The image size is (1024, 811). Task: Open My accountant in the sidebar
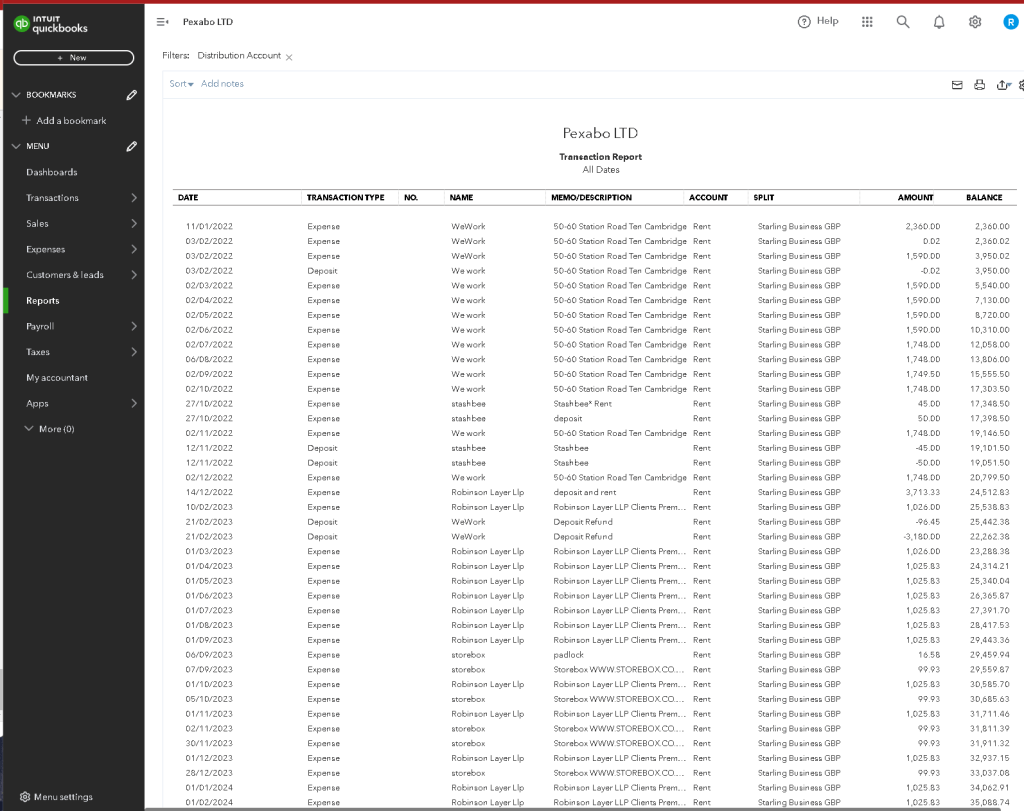tap(57, 377)
